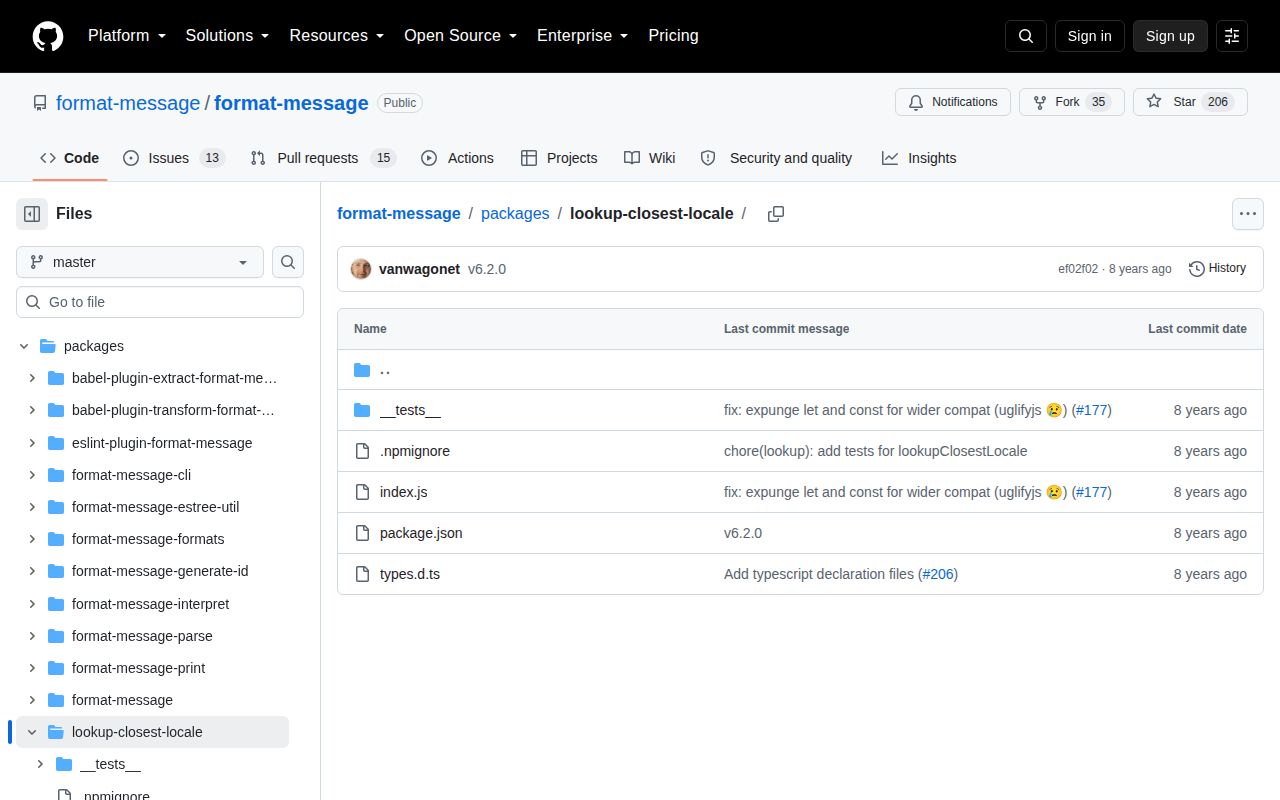
Task: Click the file icon beside .npmignore
Action: tap(362, 452)
